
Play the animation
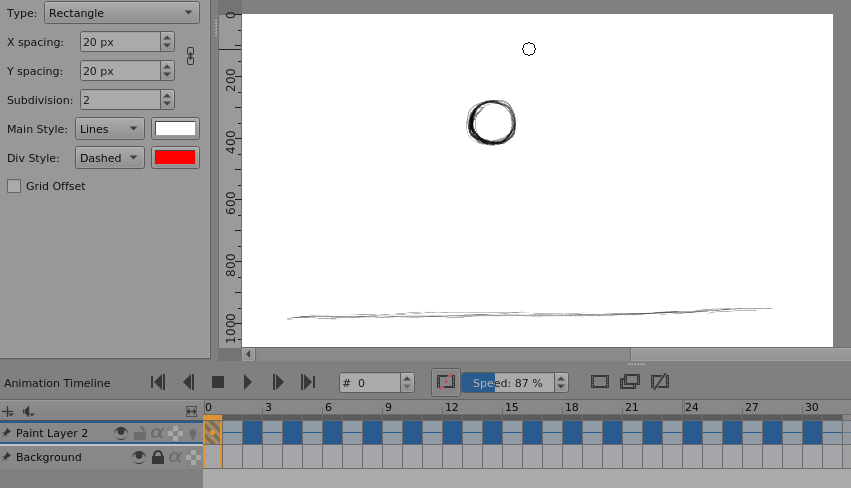tap(248, 382)
